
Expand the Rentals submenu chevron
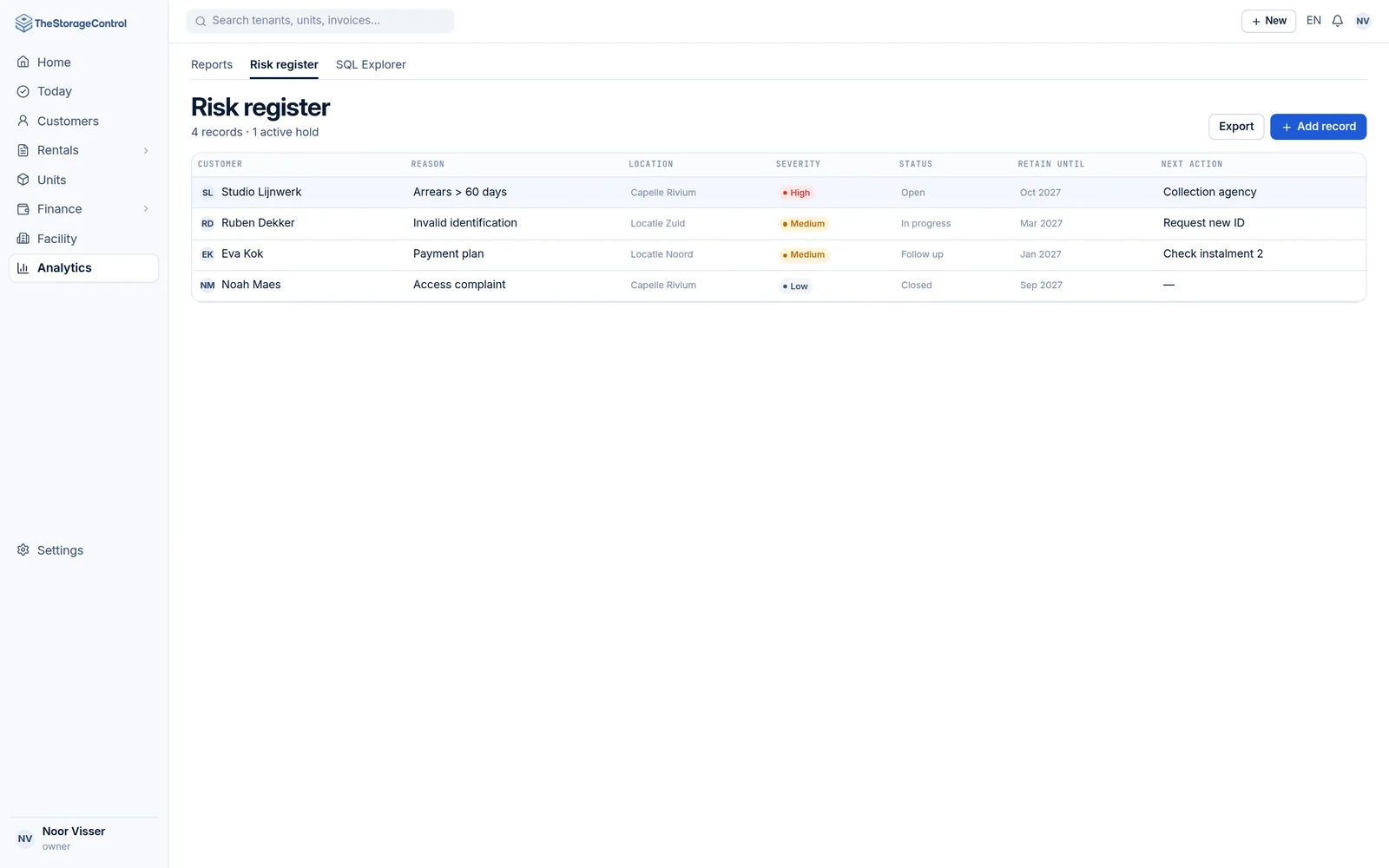(x=146, y=150)
